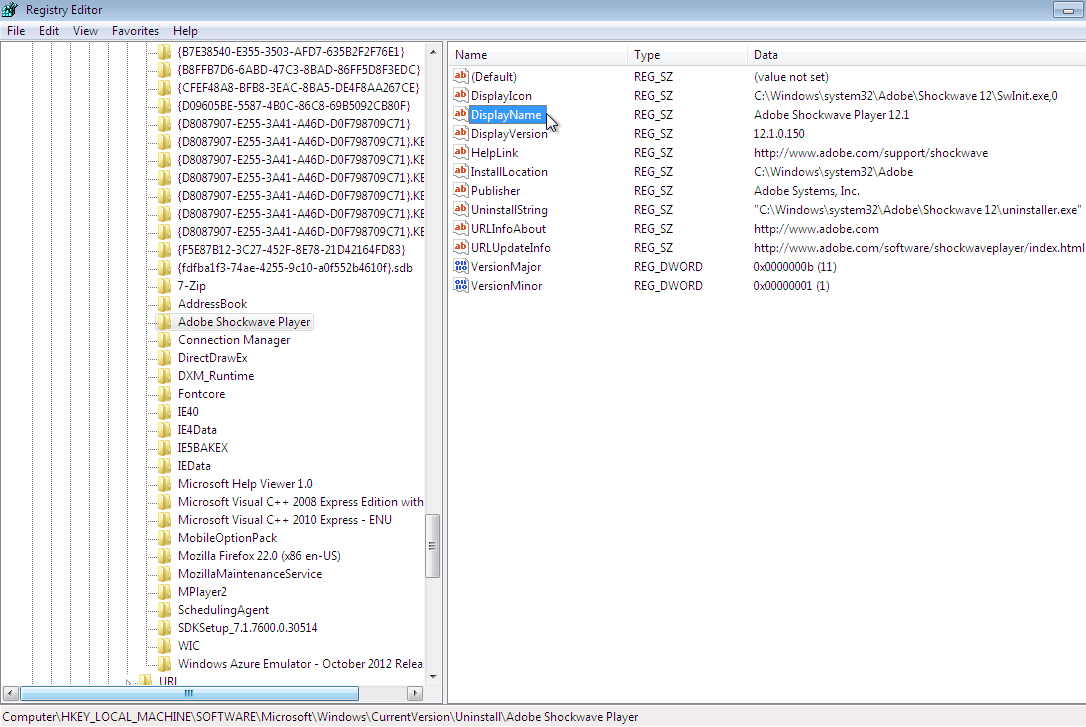Screen dimensions: 1086x727
Task: Expand the URL tree node
Action: (x=128, y=682)
